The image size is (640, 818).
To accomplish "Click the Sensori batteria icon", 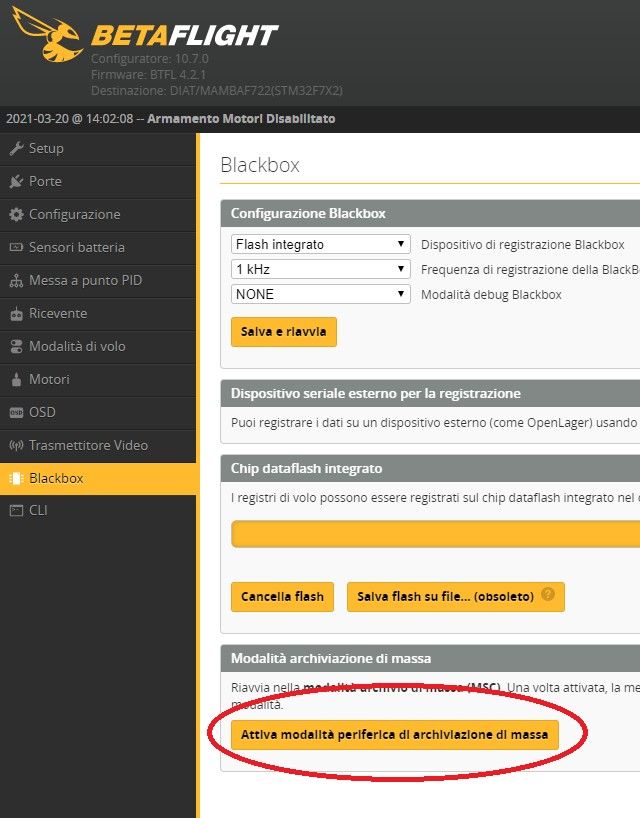I will [15, 248].
